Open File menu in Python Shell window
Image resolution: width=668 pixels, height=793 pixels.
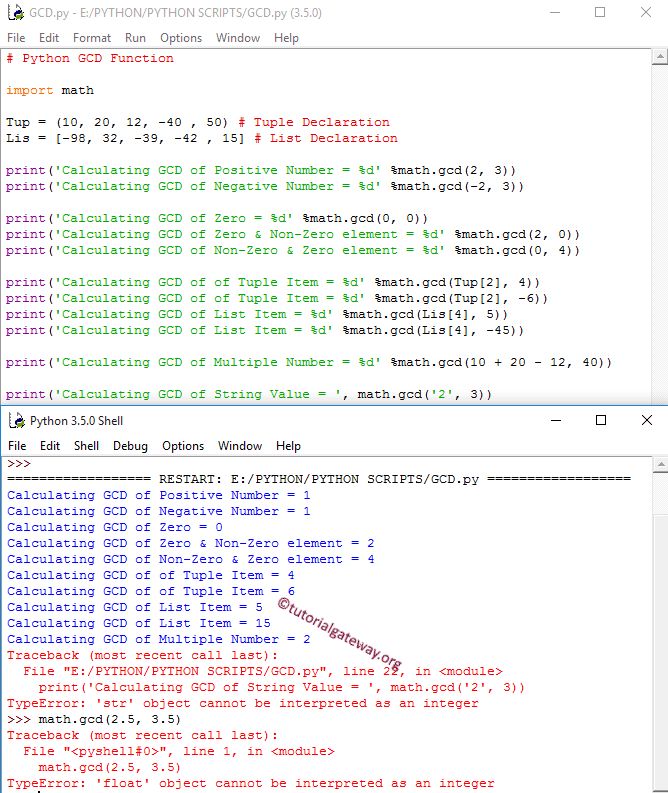coord(17,446)
